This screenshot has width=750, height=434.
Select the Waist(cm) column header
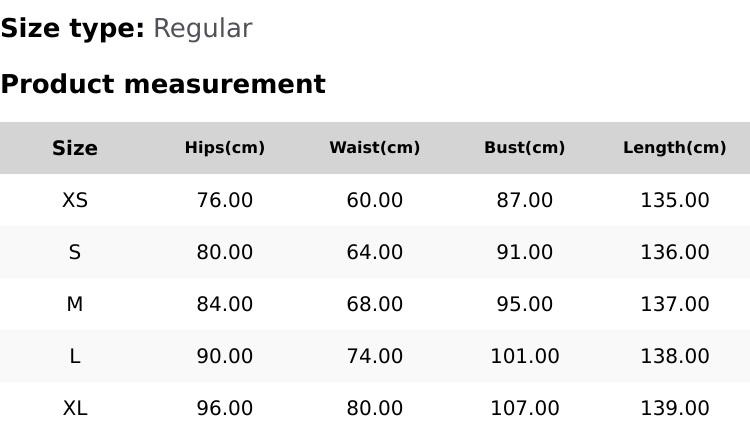[375, 148]
